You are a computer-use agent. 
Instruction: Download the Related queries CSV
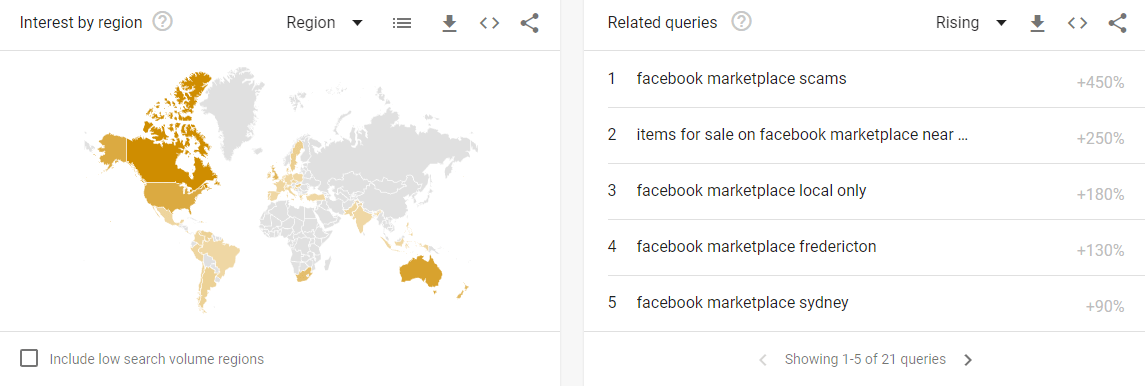coord(1037,23)
